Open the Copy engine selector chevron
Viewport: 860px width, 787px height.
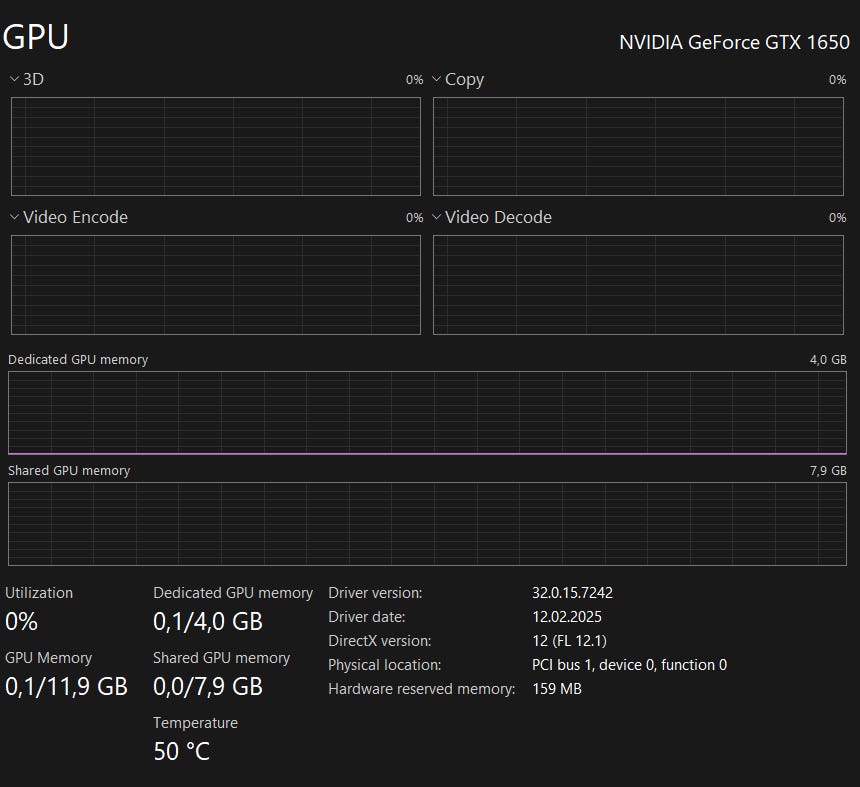(x=437, y=79)
